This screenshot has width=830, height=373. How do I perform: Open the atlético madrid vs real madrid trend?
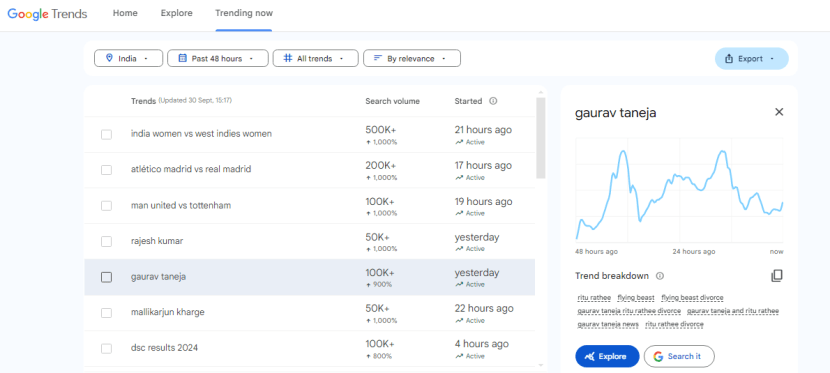[191, 169]
